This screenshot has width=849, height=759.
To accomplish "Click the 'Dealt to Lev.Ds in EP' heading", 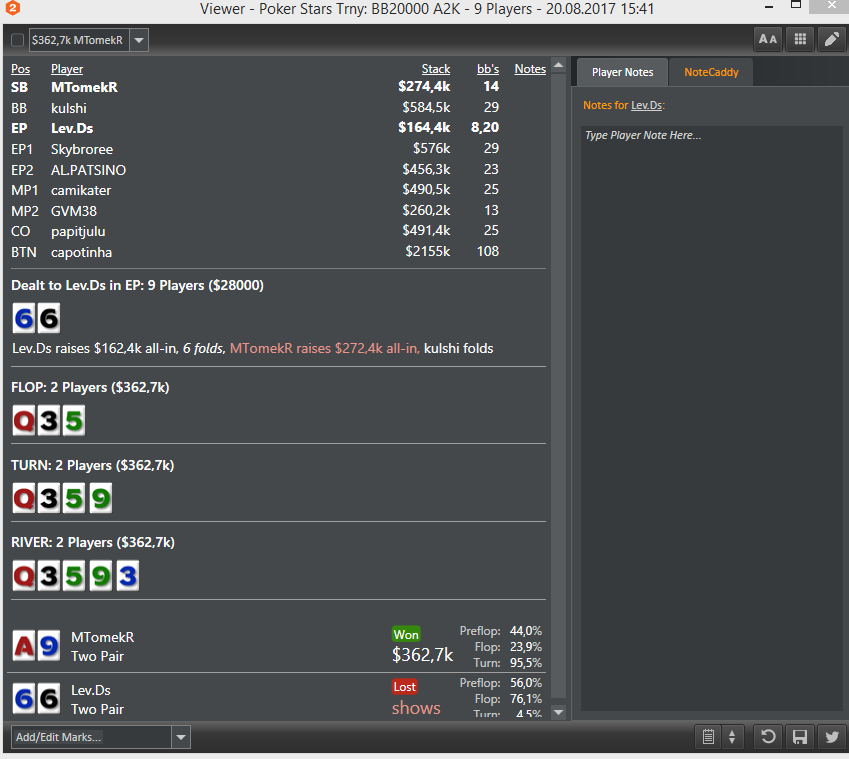I will pos(138,285).
